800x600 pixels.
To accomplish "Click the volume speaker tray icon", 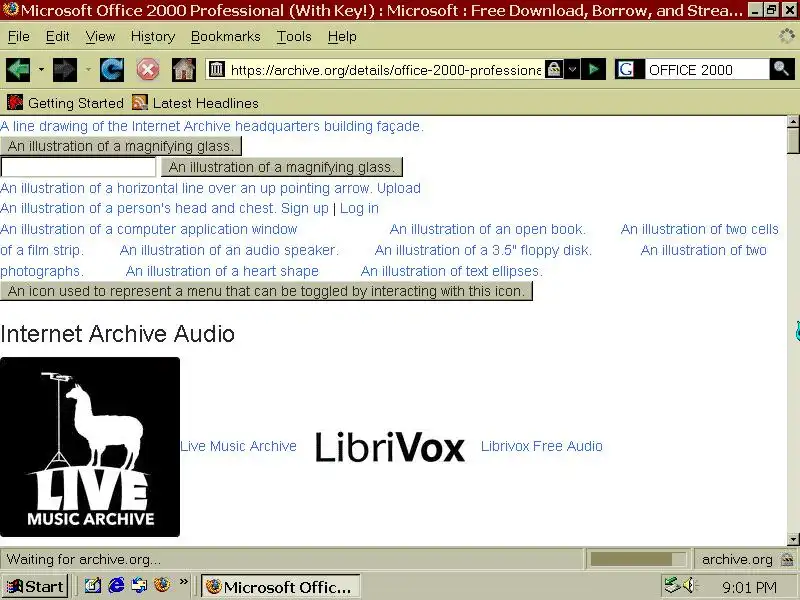I will coord(690,585).
